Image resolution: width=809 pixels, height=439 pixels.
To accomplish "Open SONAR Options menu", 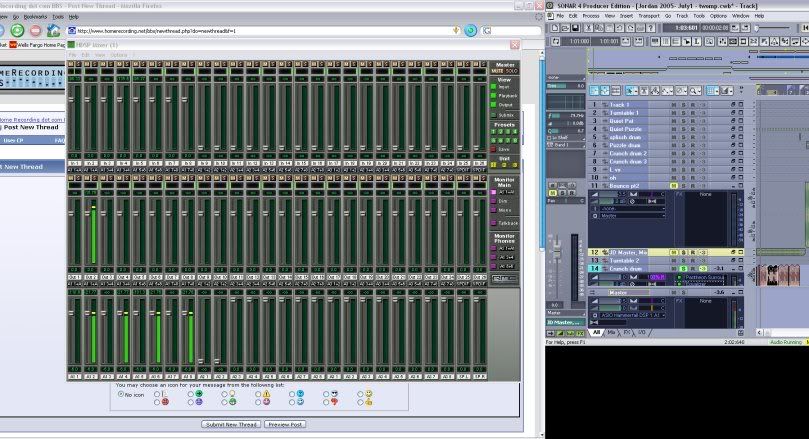I will coord(718,16).
